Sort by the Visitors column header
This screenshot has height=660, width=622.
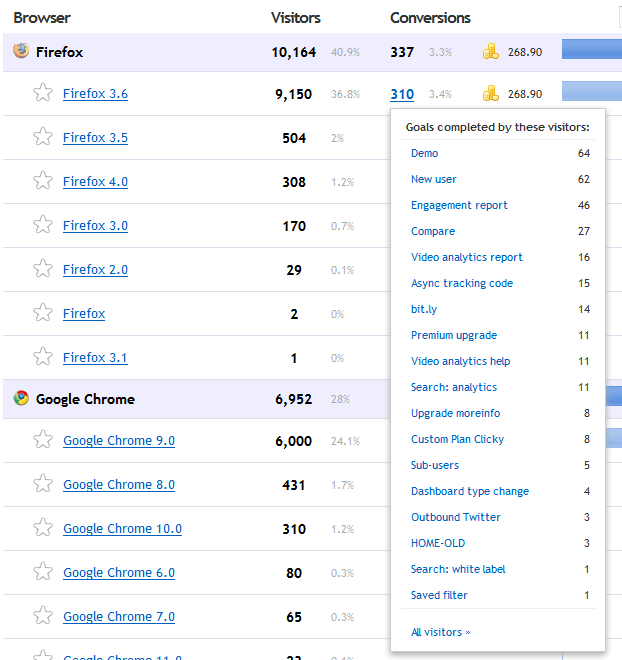296,18
